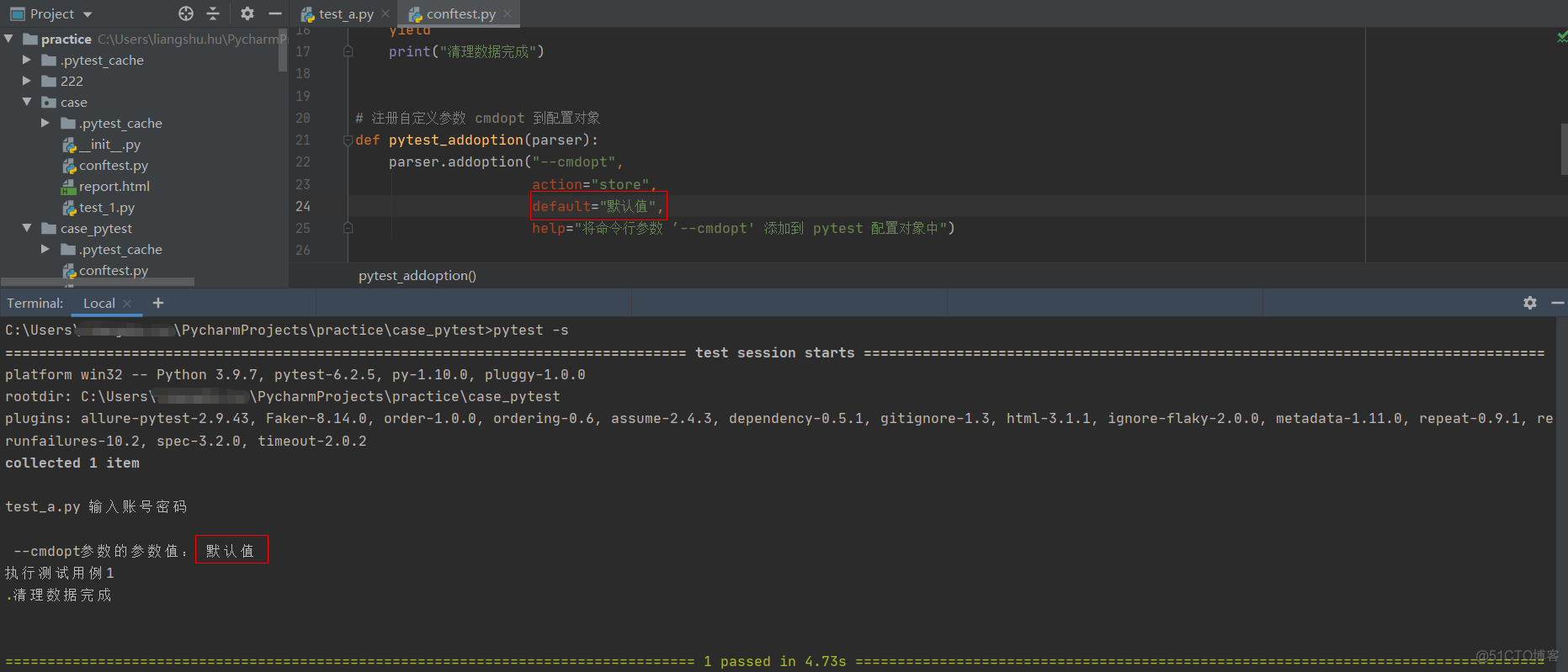Click the help= argument line in code
Viewport: 1568px width, 672px height.
point(743,228)
